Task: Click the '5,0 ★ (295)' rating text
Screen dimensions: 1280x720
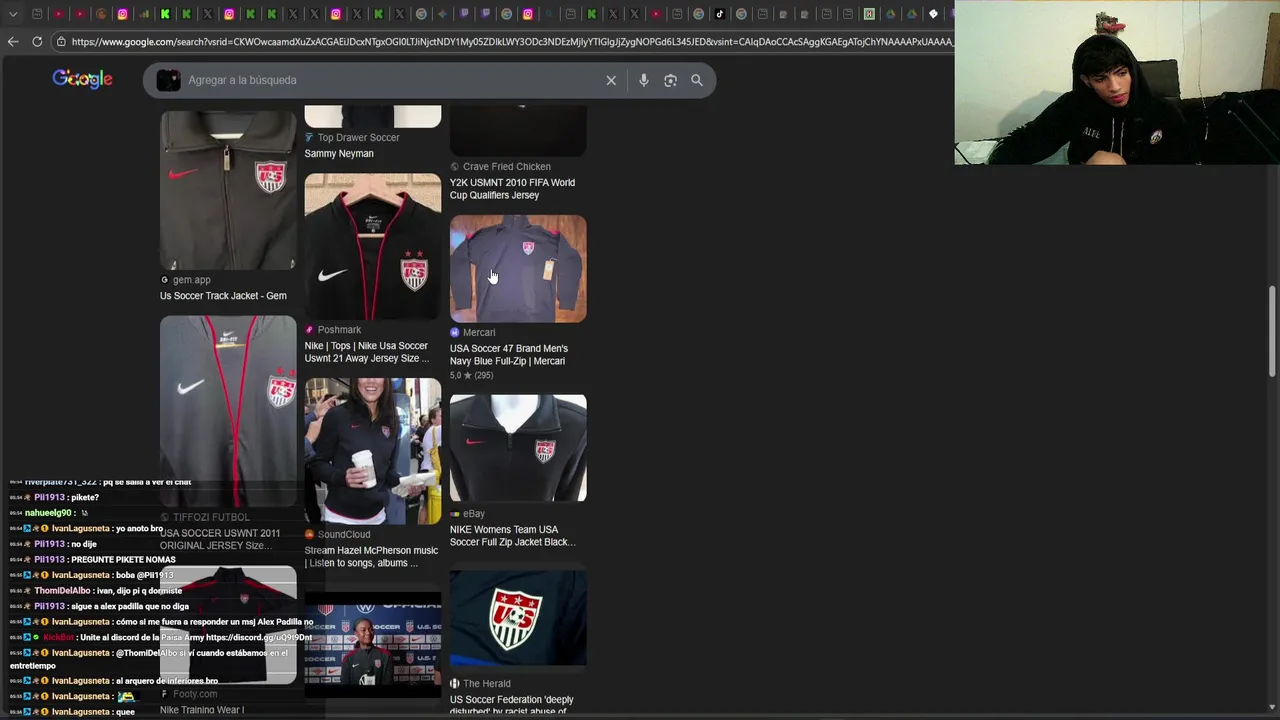Action: tap(471, 376)
